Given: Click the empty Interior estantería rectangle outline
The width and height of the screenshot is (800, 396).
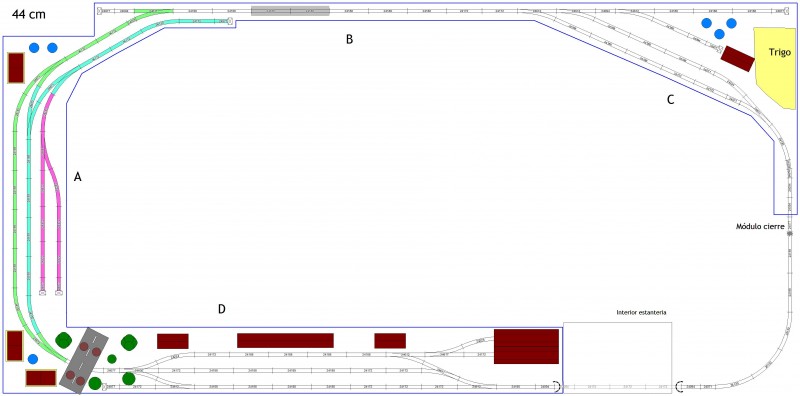Looking at the screenshot, I should tap(617, 357).
